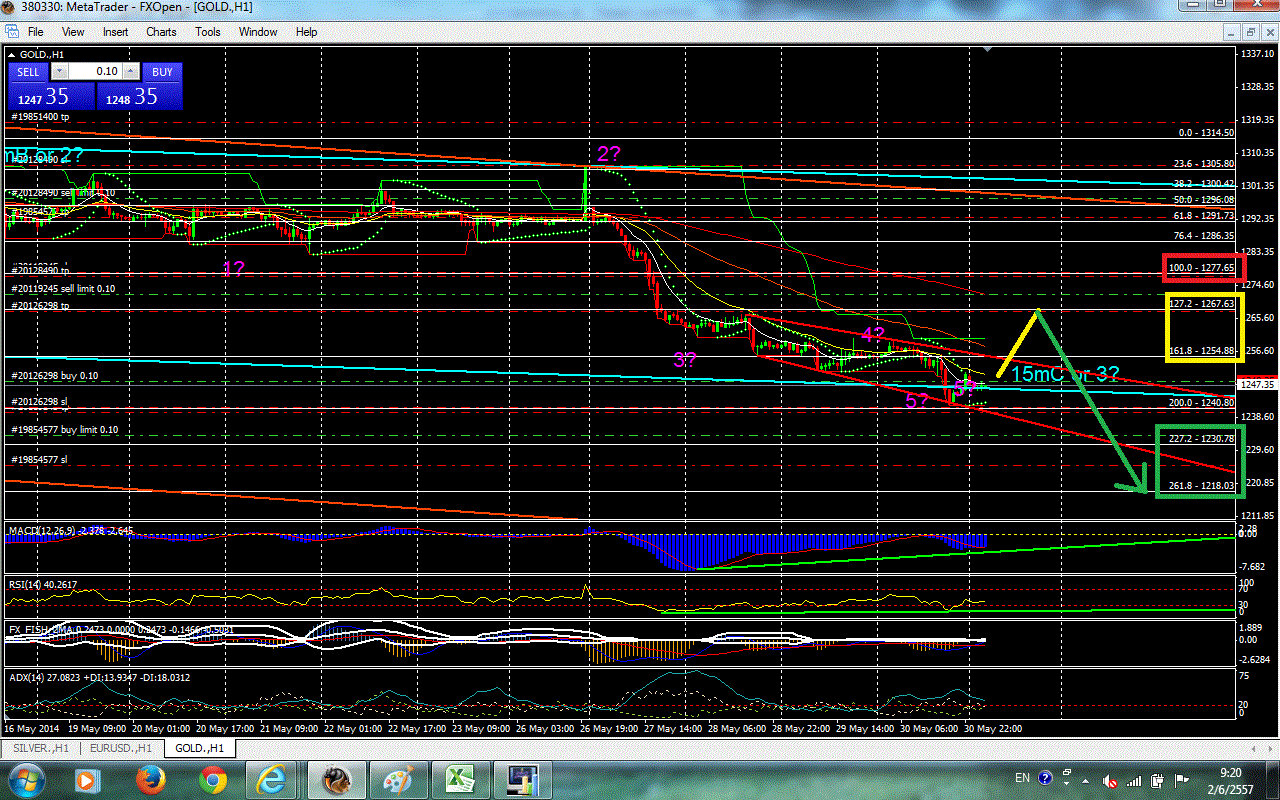1280x800 pixels.
Task: Click the SELL one-click trading button
Action: (28, 72)
